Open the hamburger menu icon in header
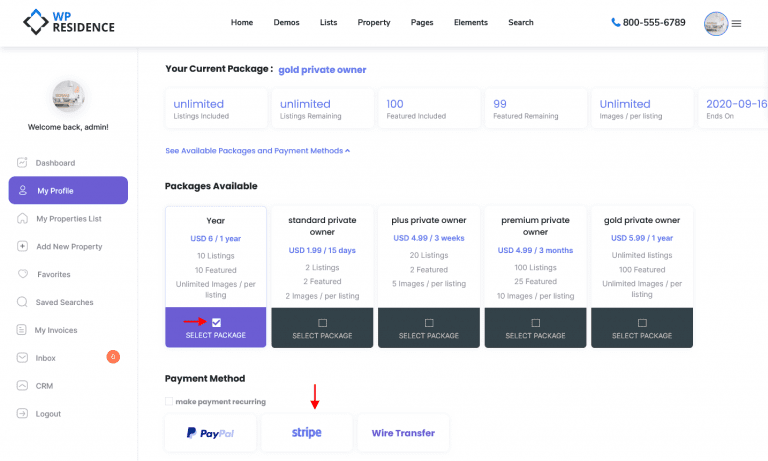The height and width of the screenshot is (461, 768). (x=736, y=23)
